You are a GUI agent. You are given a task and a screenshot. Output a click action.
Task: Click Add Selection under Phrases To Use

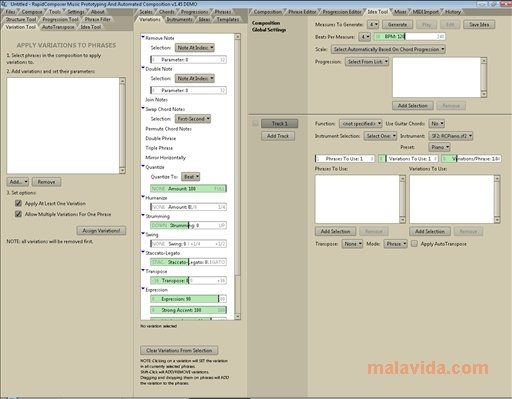pyautogui.click(x=335, y=231)
